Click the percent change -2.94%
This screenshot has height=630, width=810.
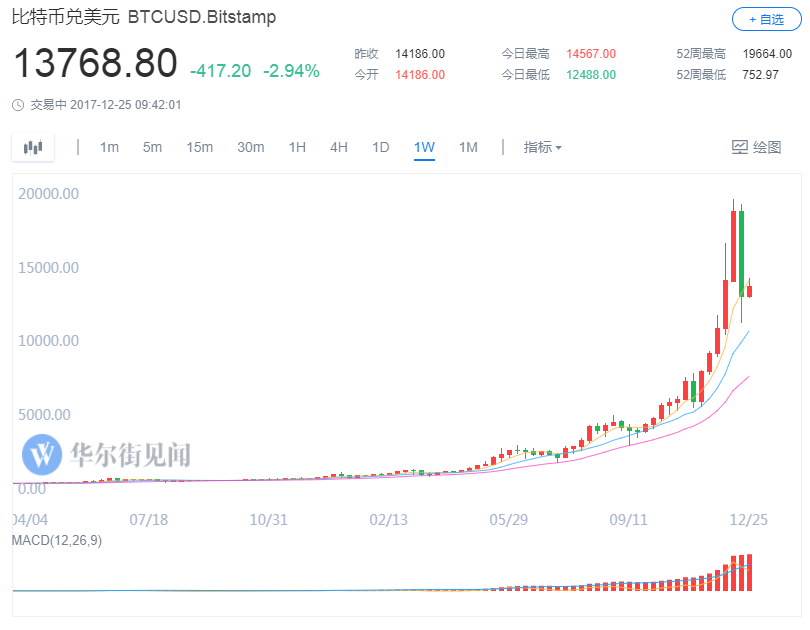[x=291, y=71]
